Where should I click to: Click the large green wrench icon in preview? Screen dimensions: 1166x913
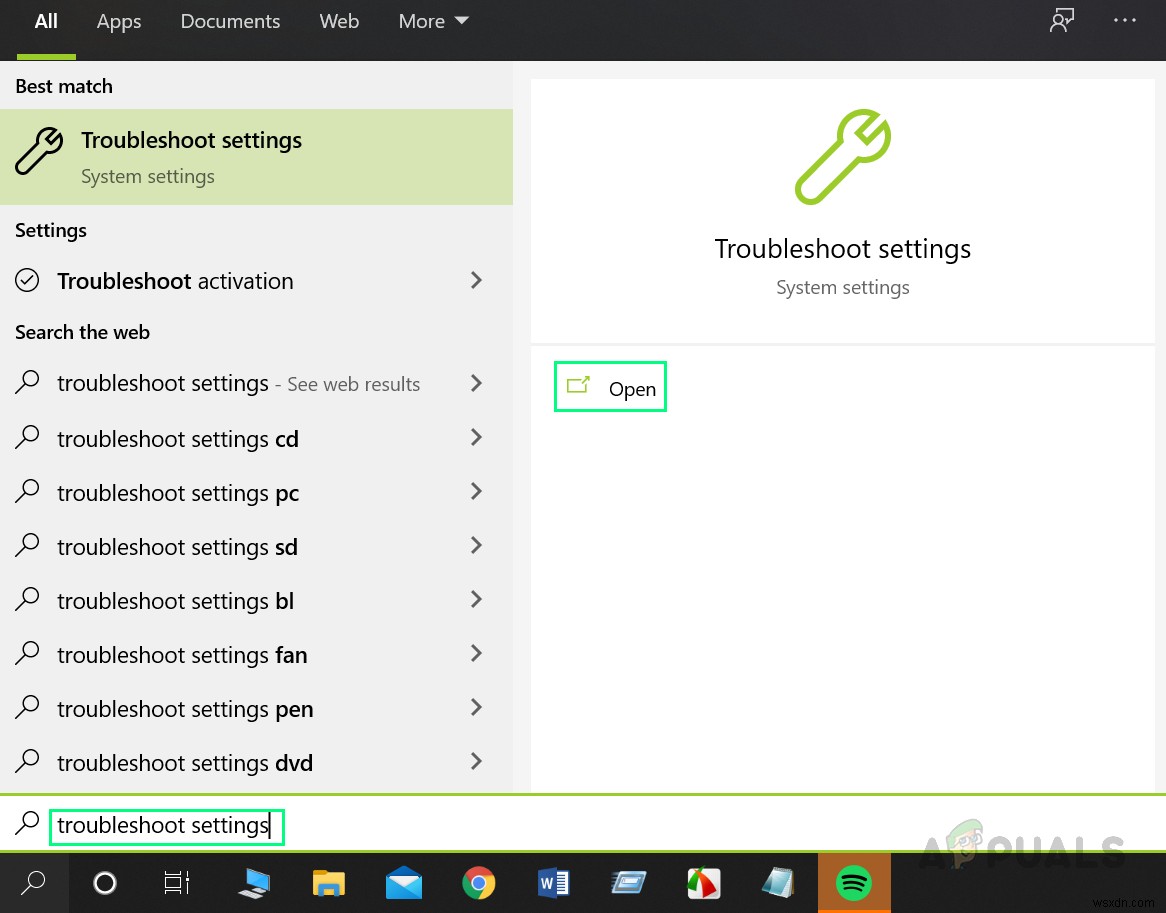click(x=843, y=157)
